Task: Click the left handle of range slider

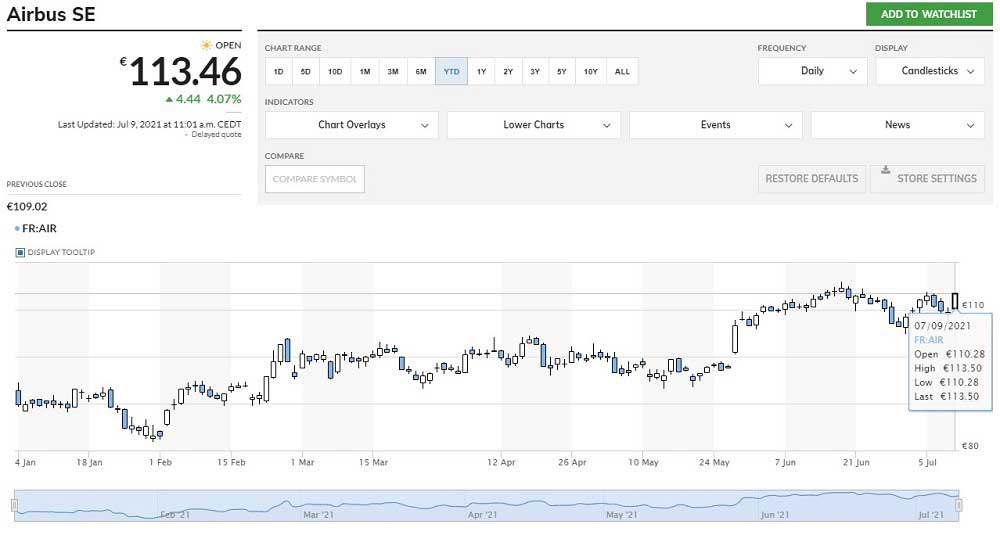Action: [x=14, y=506]
